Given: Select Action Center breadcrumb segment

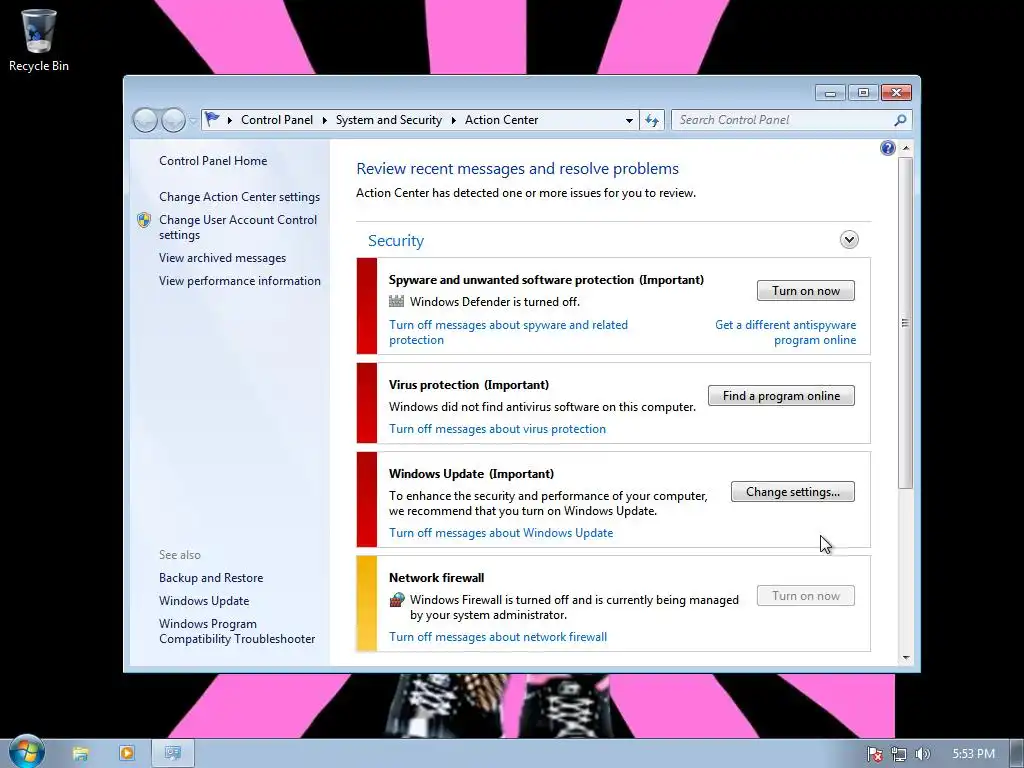Looking at the screenshot, I should [x=502, y=120].
